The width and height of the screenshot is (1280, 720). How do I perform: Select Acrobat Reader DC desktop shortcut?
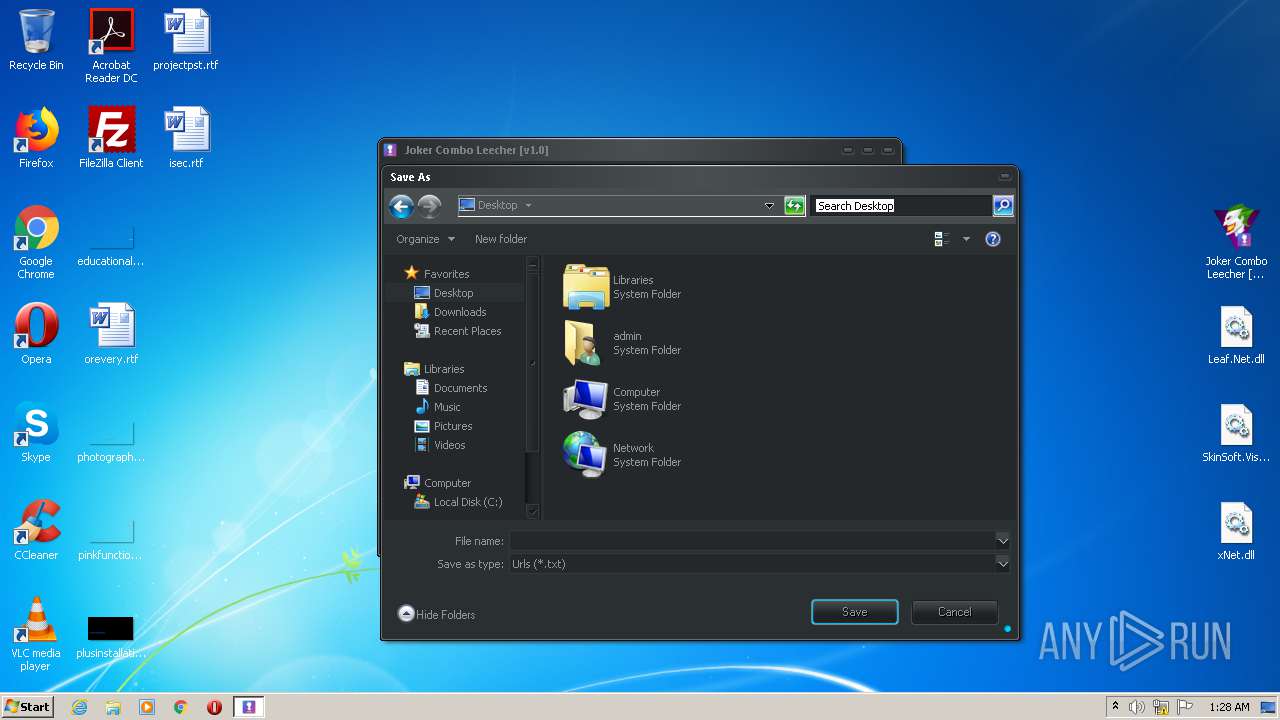(x=111, y=46)
